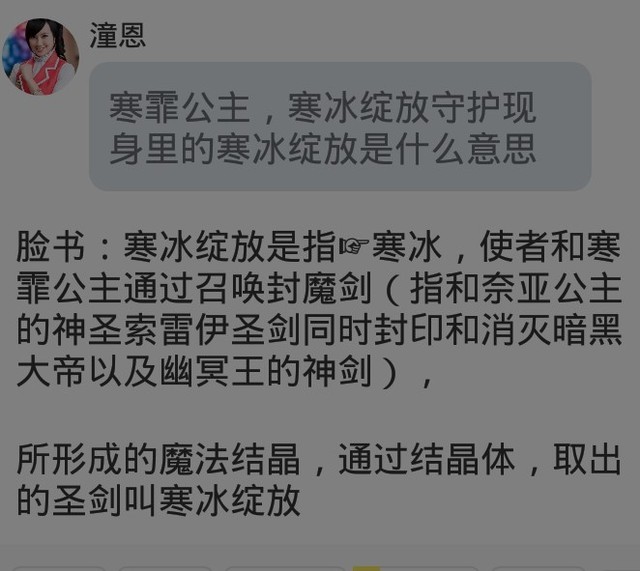
Task: Tap the first rounded button at bottom-left
Action: (x=59, y=569)
